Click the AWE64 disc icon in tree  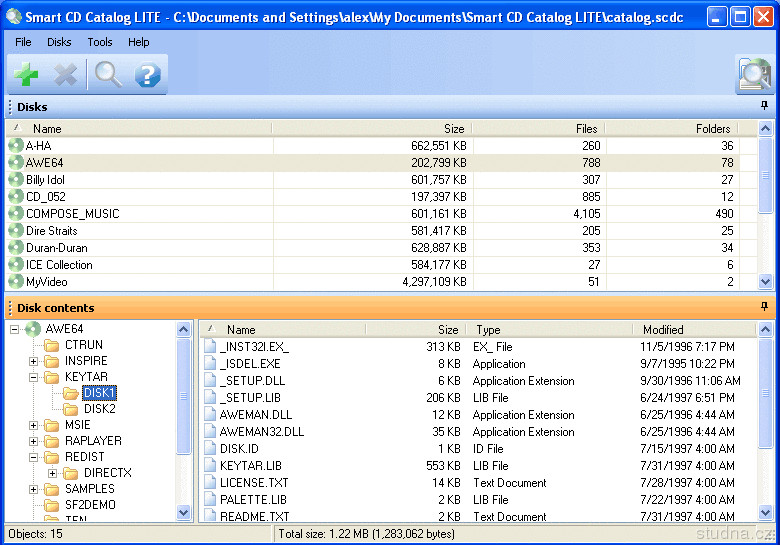click(x=33, y=329)
